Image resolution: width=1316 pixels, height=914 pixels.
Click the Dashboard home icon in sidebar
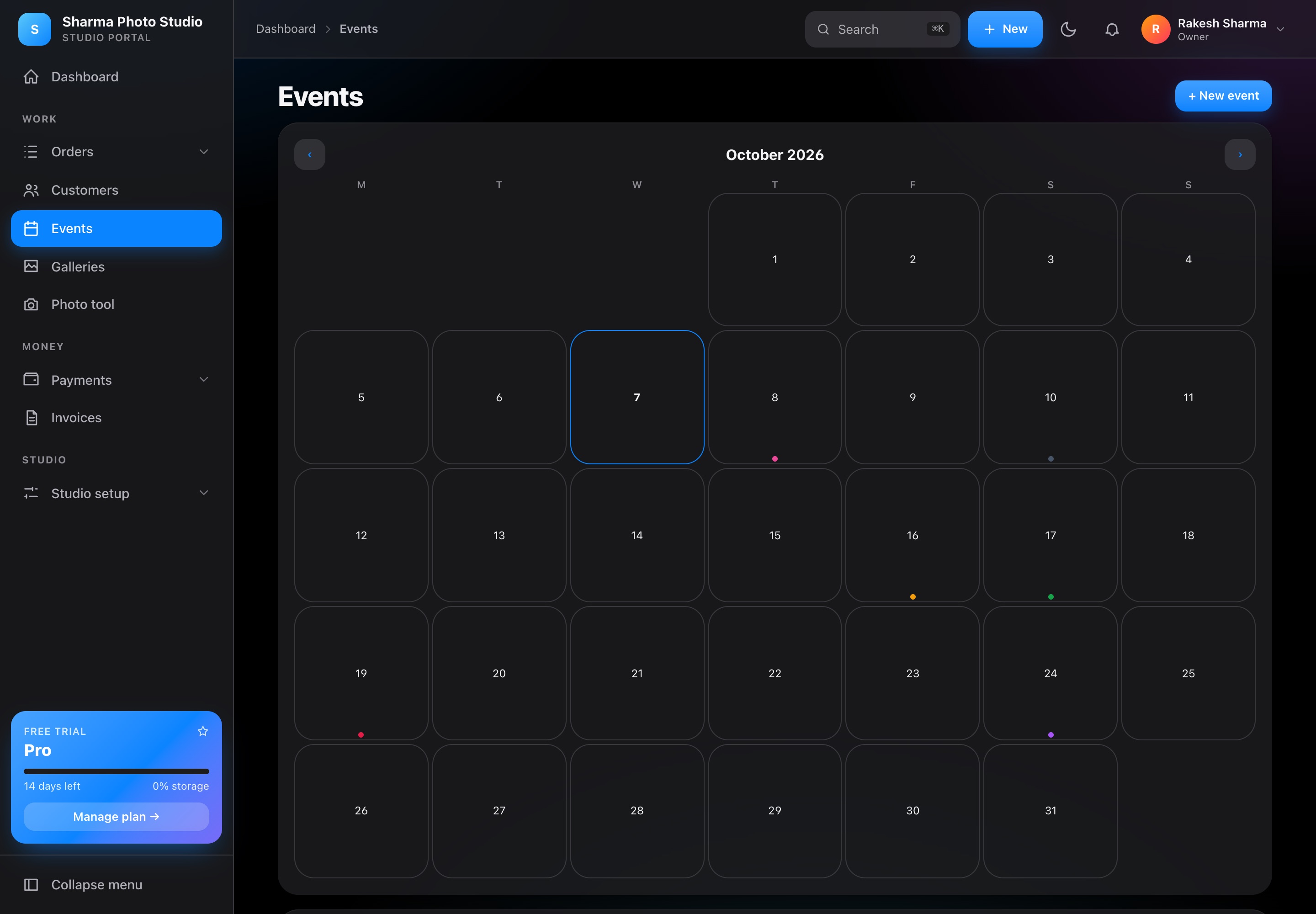pyautogui.click(x=31, y=77)
